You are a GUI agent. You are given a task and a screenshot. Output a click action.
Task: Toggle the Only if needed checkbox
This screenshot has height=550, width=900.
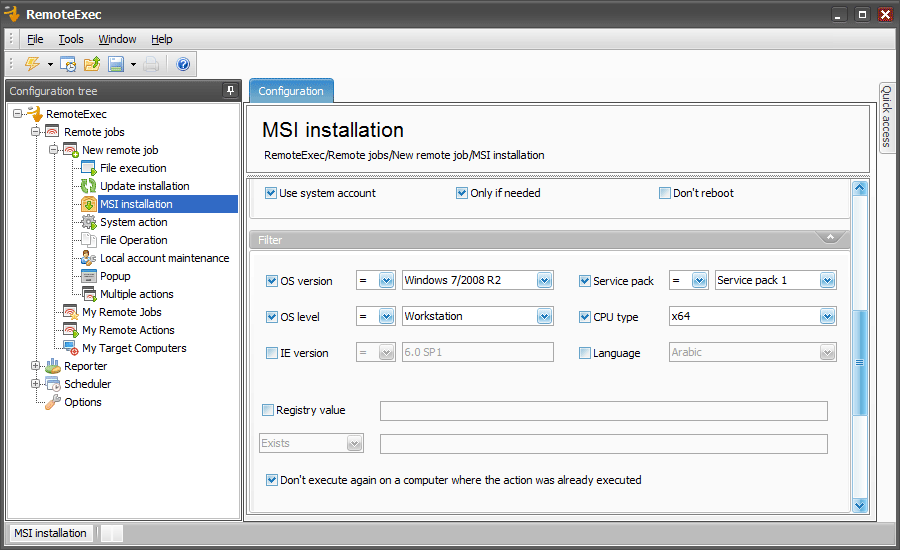pos(461,193)
